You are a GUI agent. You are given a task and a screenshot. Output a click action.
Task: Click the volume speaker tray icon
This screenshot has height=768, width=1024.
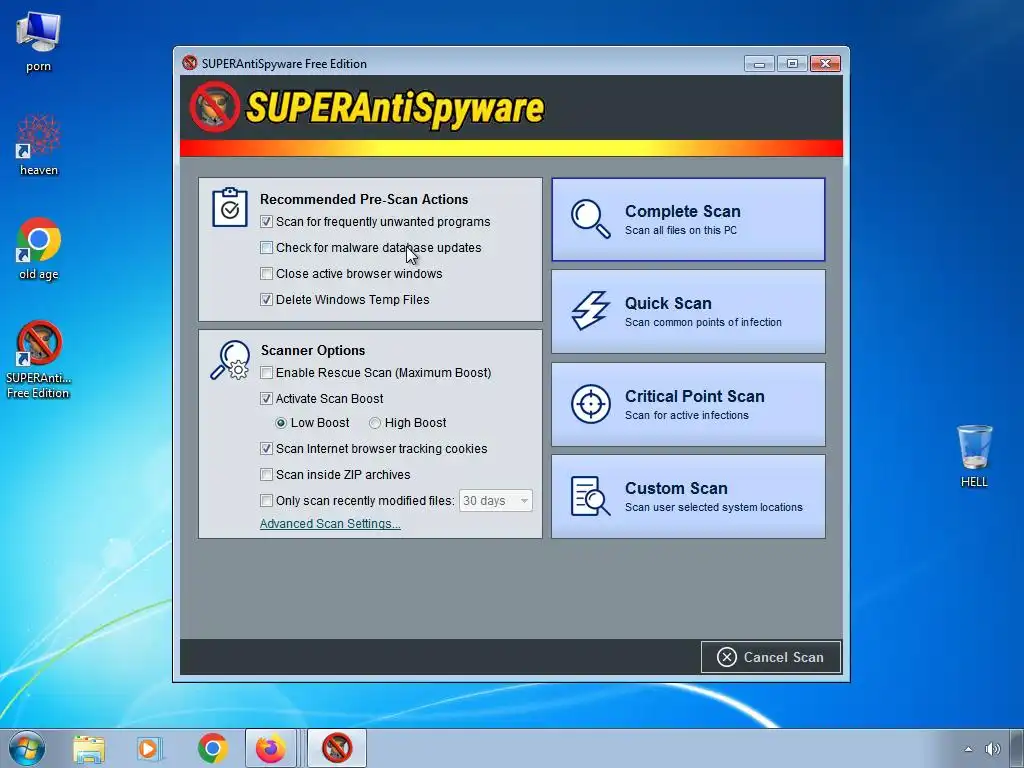[993, 749]
